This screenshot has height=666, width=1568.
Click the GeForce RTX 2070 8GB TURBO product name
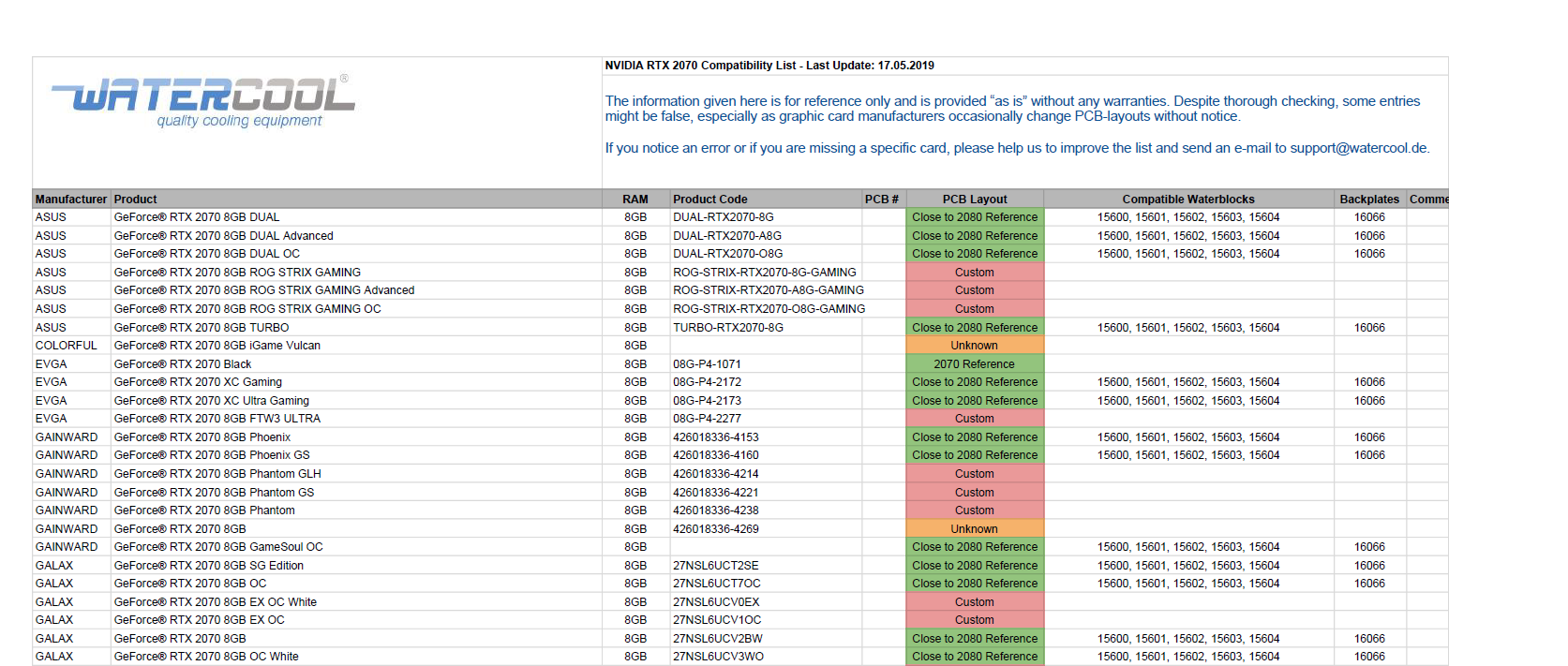[x=202, y=328]
